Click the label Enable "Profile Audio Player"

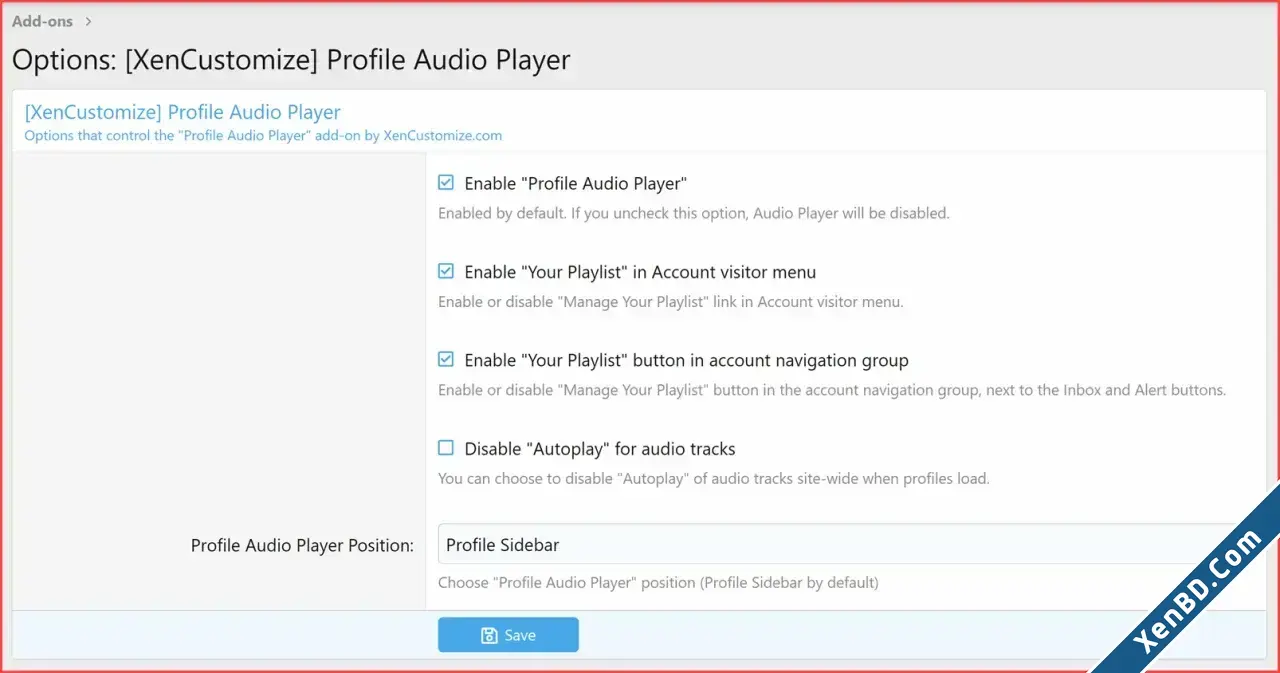[576, 184]
